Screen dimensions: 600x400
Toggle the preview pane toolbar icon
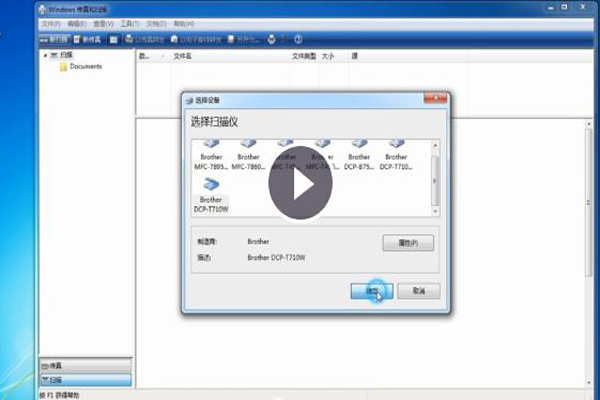pos(114,39)
